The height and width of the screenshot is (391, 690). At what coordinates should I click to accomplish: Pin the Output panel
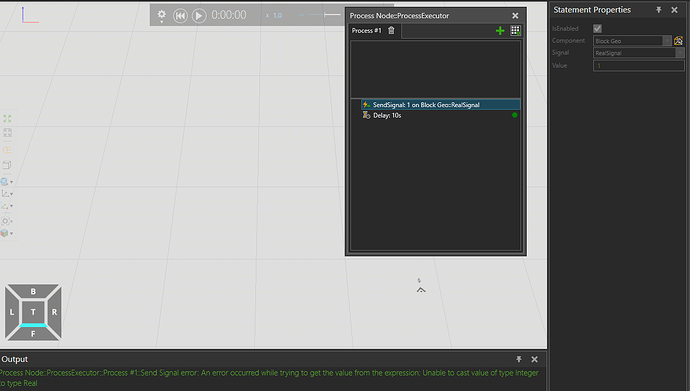click(519, 359)
